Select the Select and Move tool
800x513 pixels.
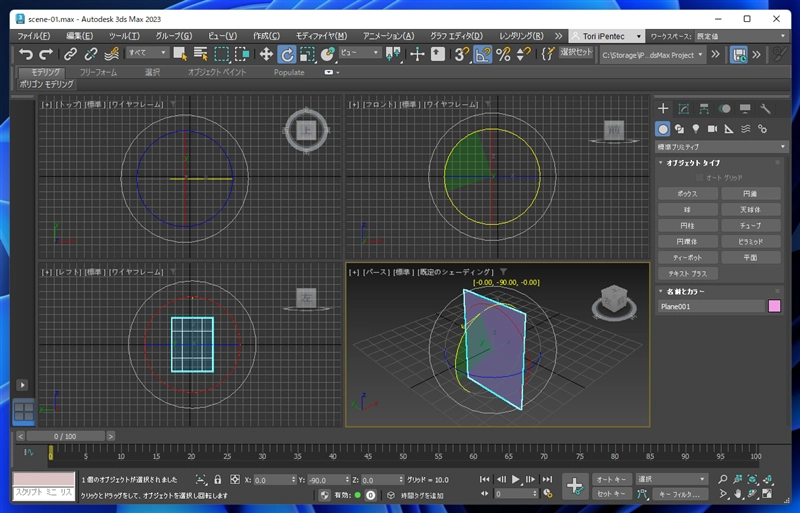(x=266, y=54)
